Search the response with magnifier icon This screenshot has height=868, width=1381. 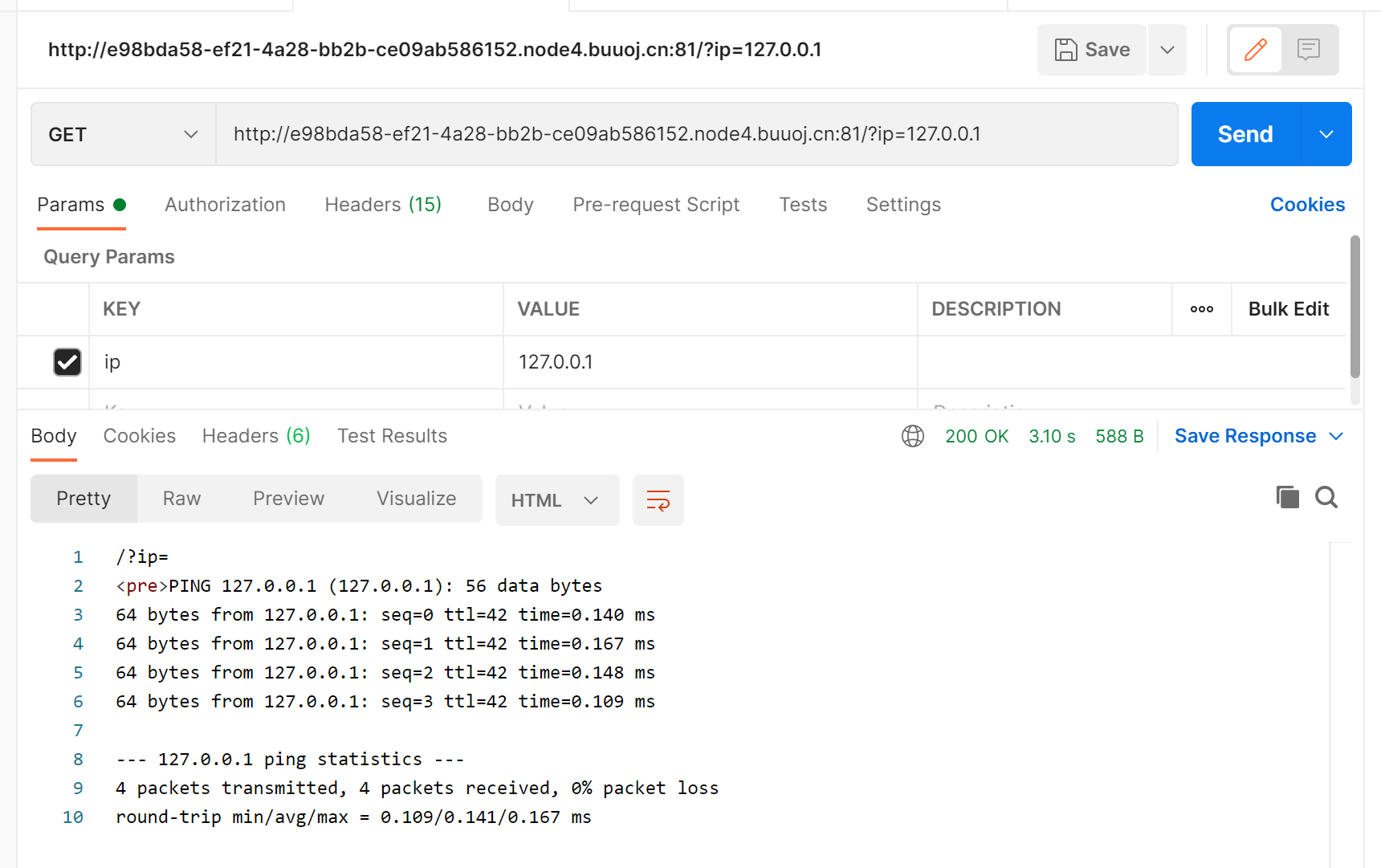pos(1326,498)
